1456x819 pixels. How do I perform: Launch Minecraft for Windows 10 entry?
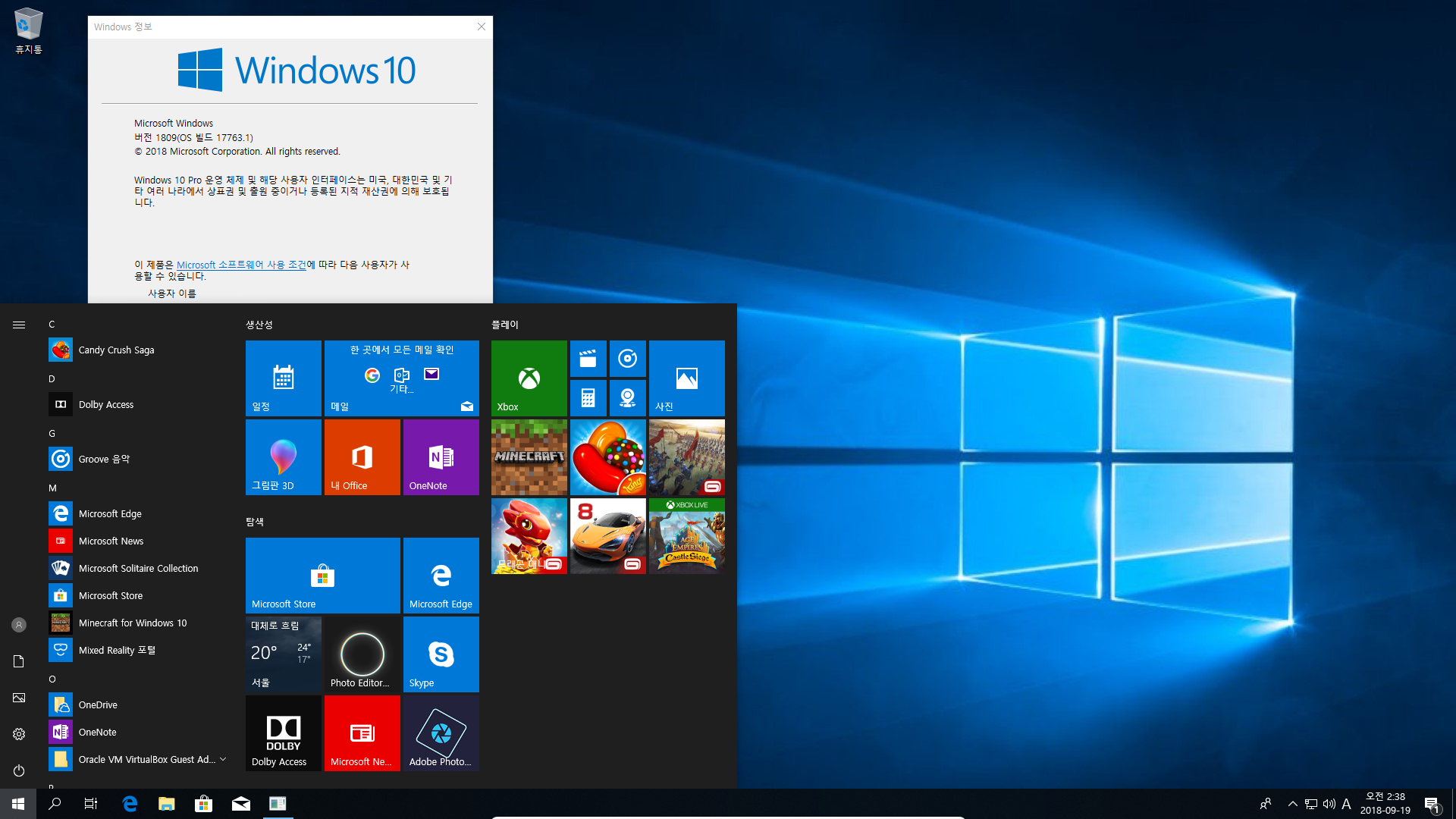pos(136,623)
